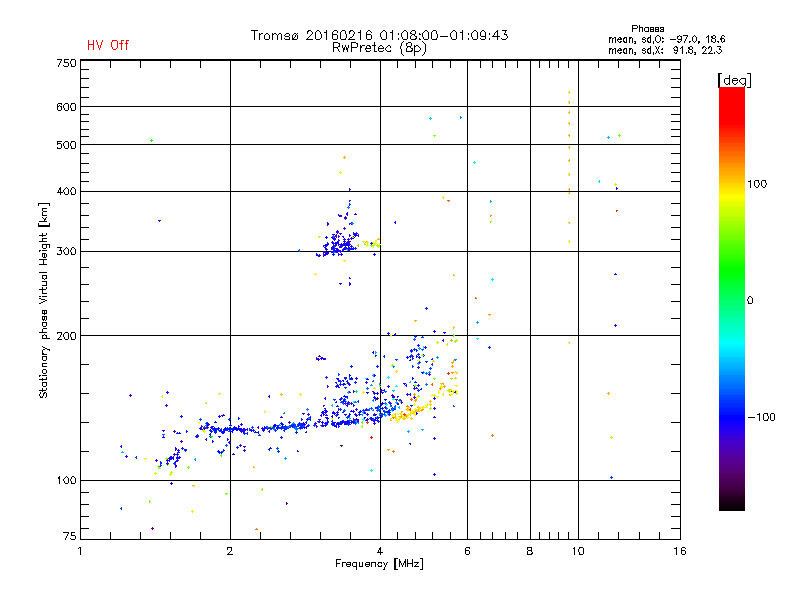Click the 500 height tick label
Viewport: 800px width, 600px height.
pyautogui.click(x=67, y=145)
